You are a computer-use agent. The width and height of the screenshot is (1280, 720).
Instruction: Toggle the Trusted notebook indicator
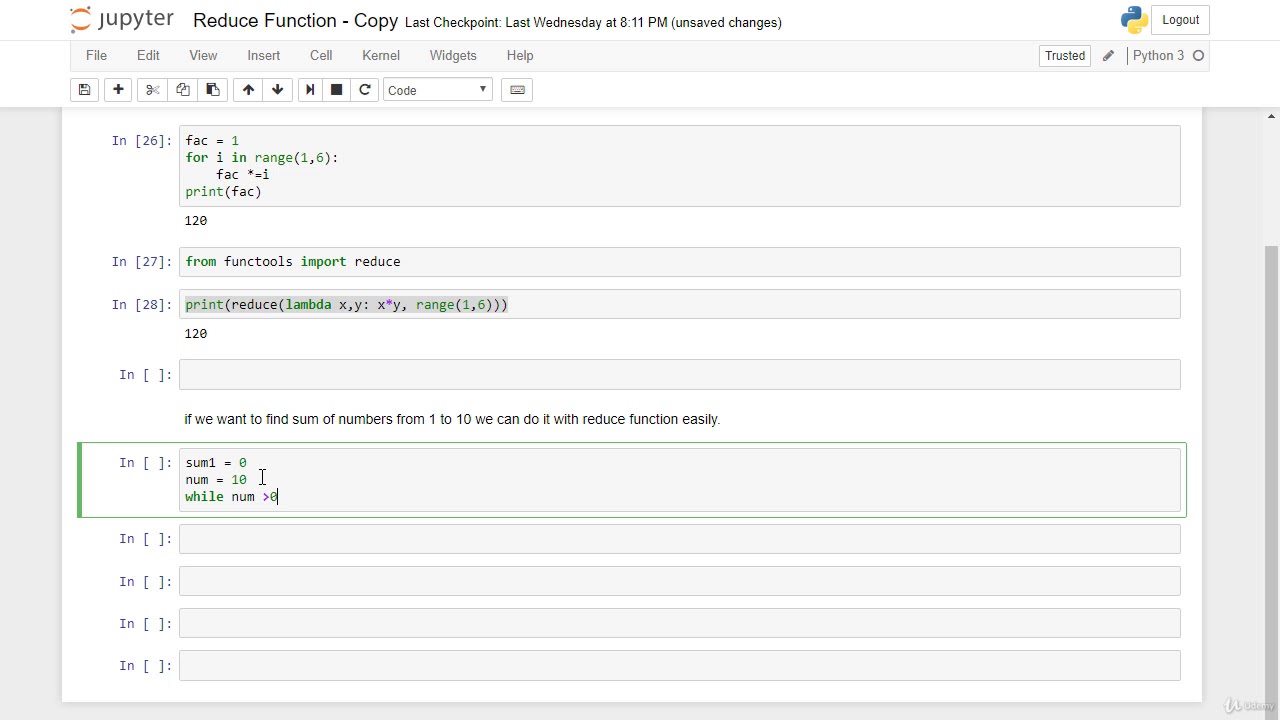(x=1064, y=56)
